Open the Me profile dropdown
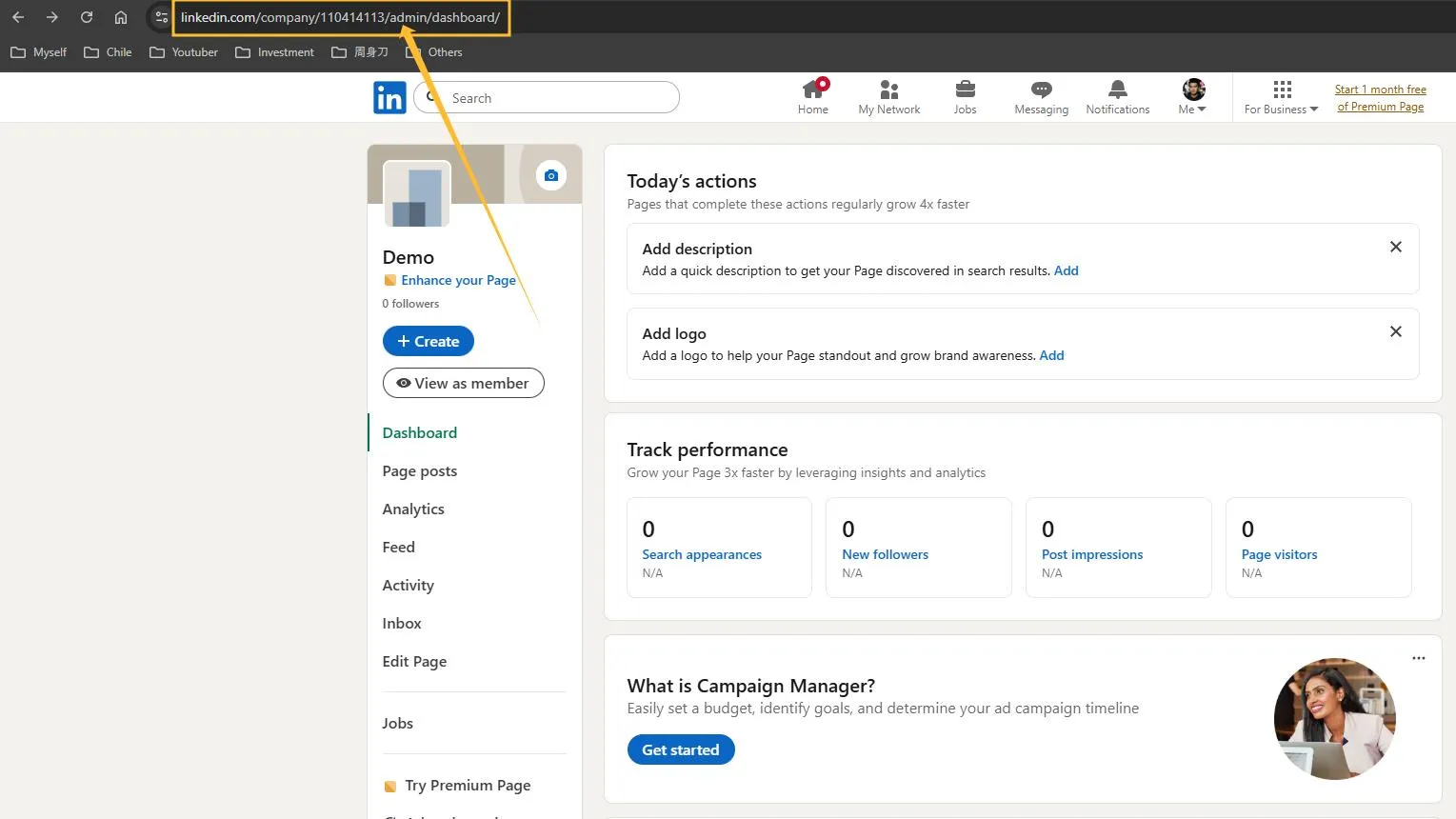Viewport: 1456px width, 819px height. coord(1191,96)
